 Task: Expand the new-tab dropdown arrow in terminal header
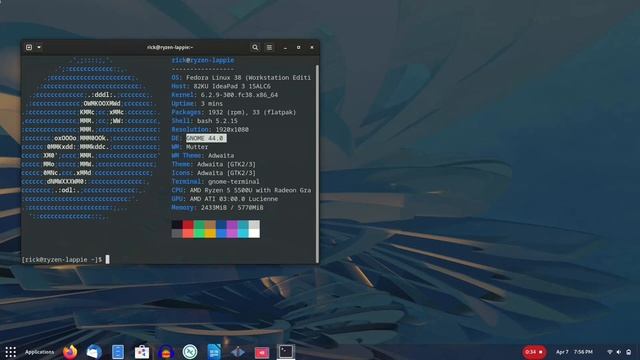[x=39, y=47]
